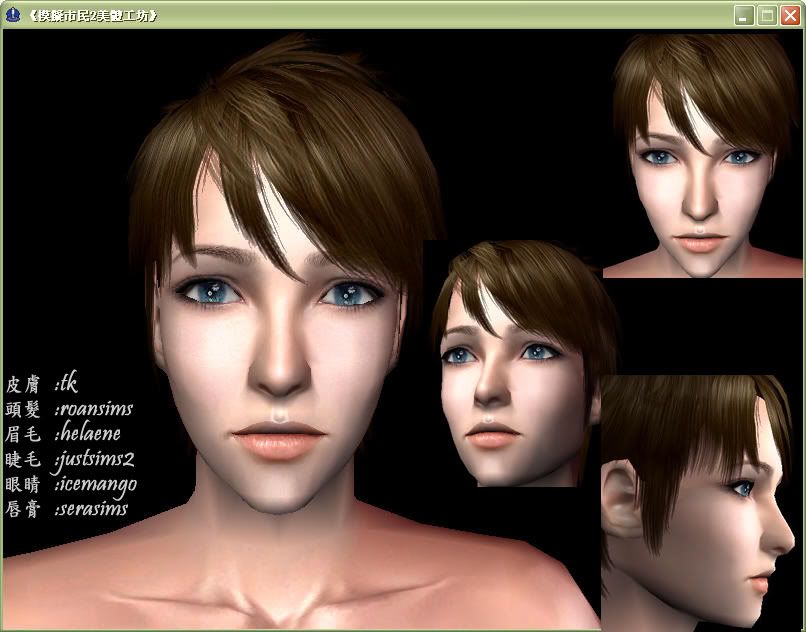Click the 頭髮 :roansims hair credit
The width and height of the screenshot is (806, 632).
click(69, 408)
